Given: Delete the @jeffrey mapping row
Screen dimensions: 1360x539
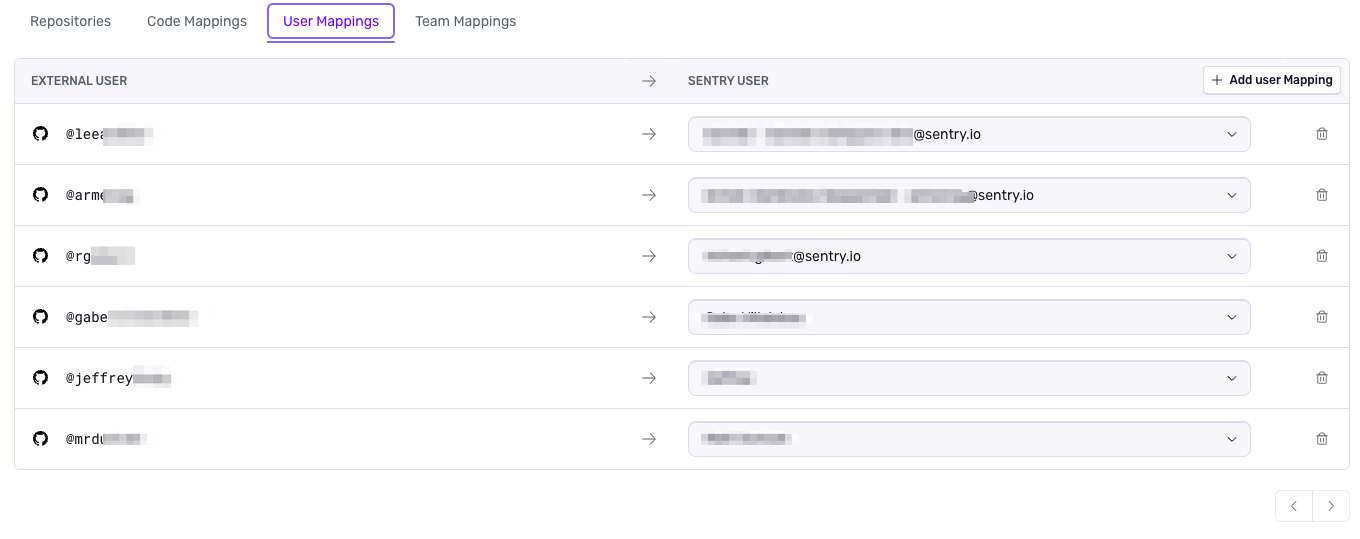Looking at the screenshot, I should click(1322, 378).
